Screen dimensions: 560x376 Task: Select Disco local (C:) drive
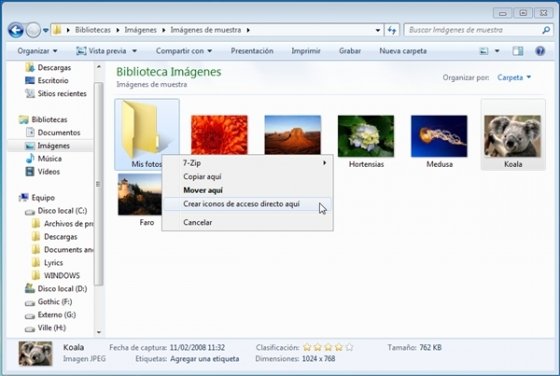(x=56, y=211)
